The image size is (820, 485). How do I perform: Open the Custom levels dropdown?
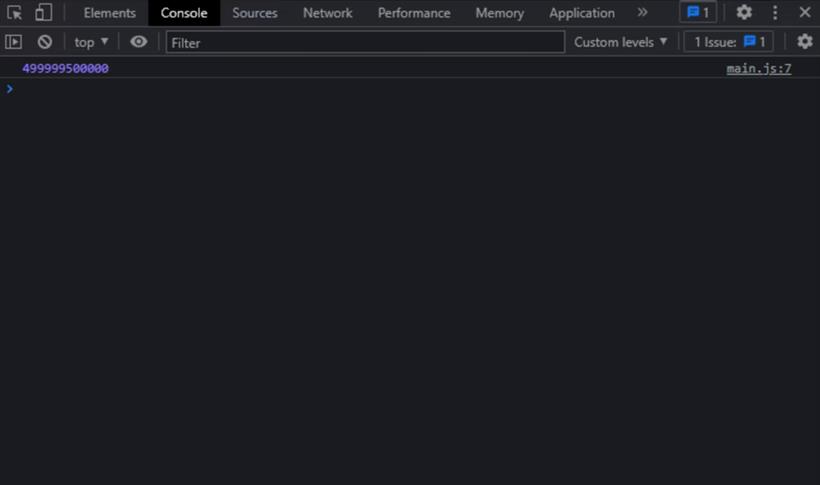(621, 42)
